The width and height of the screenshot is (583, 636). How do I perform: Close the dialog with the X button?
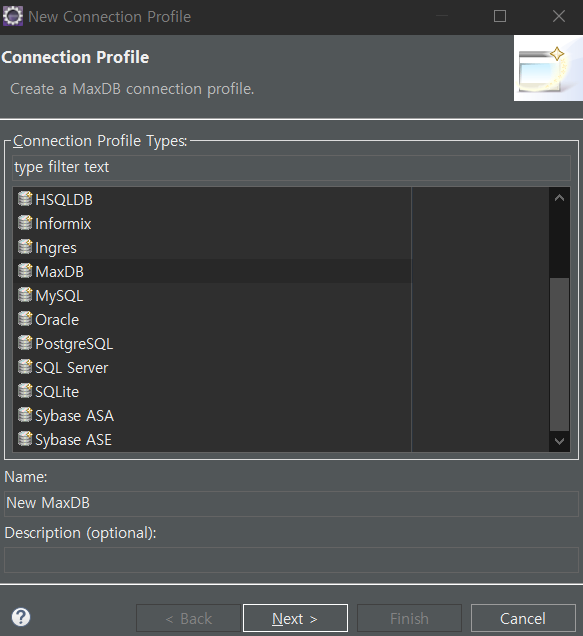click(x=559, y=16)
